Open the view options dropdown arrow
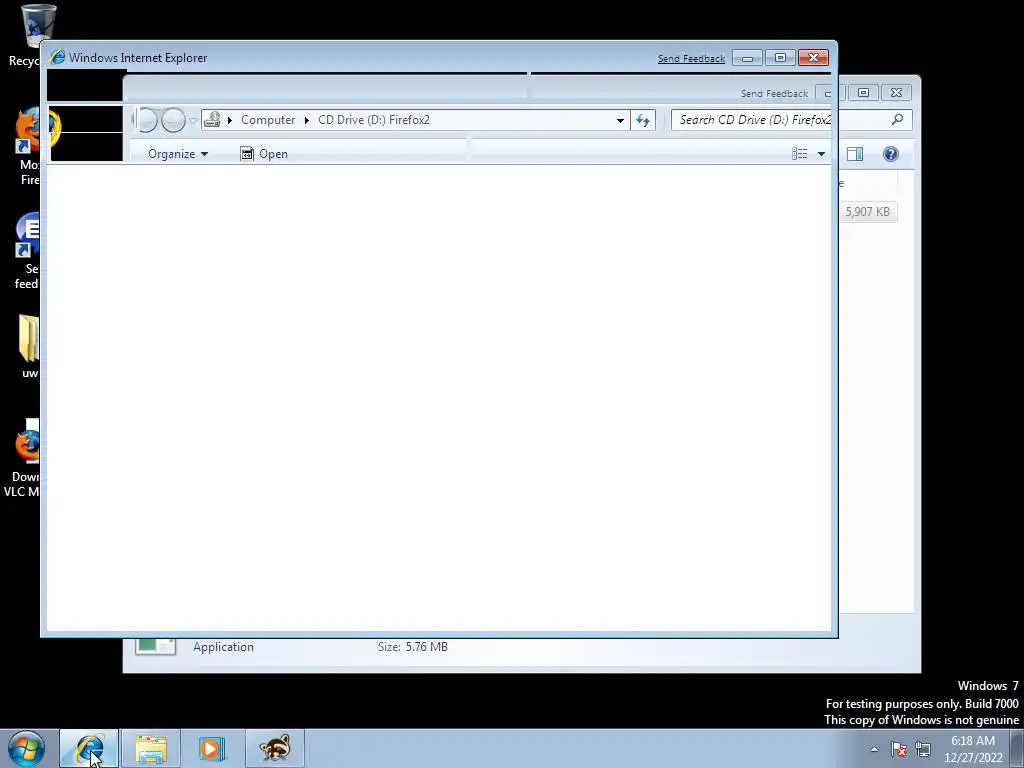This screenshot has height=768, width=1024. 822,153
